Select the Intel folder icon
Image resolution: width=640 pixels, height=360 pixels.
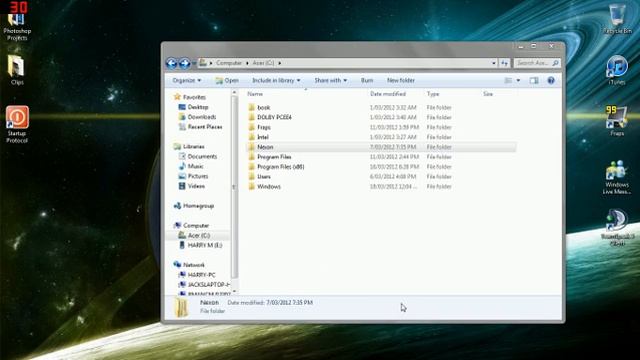[x=251, y=137]
